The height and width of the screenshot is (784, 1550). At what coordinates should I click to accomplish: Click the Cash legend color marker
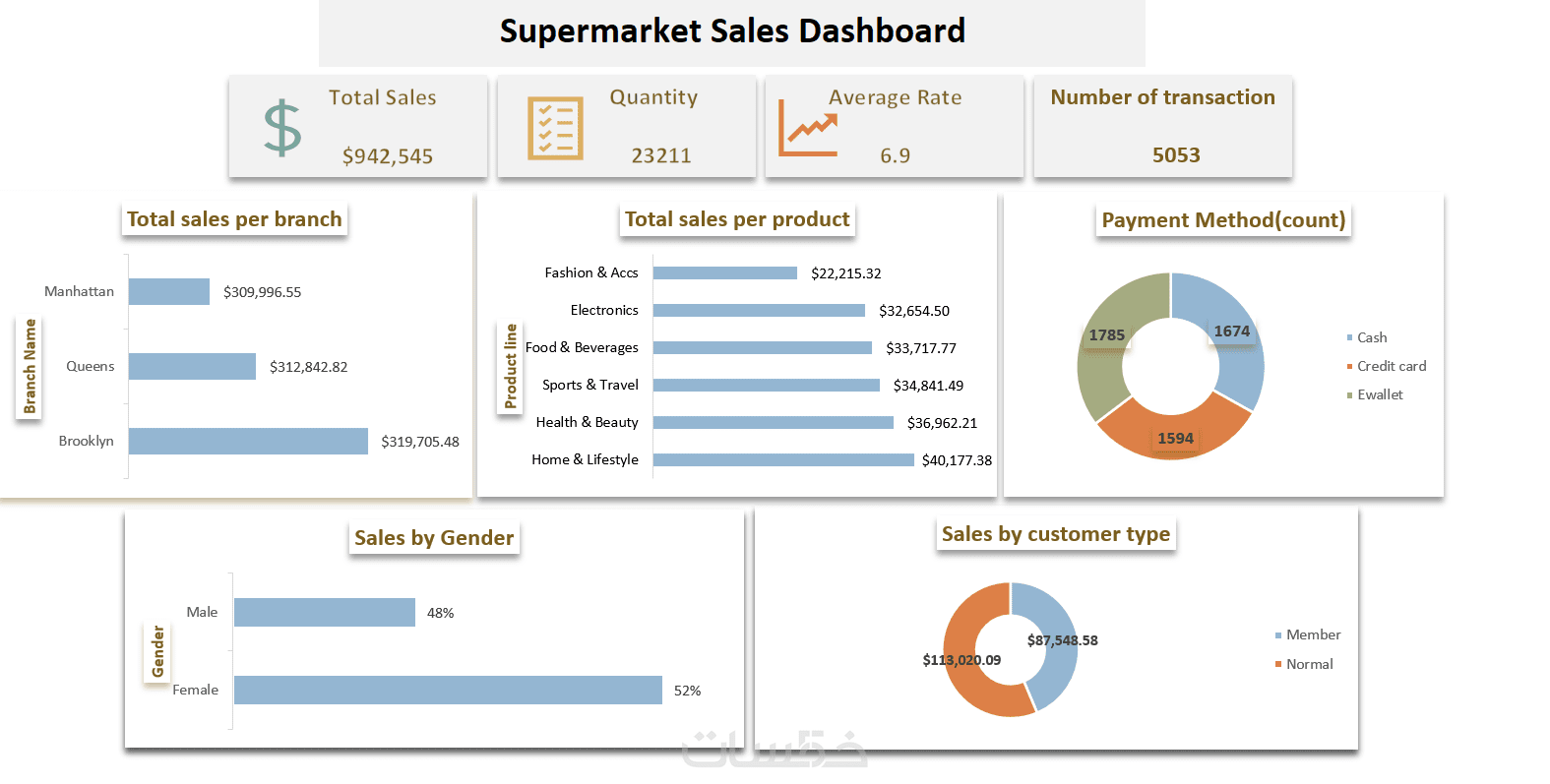click(x=1350, y=337)
